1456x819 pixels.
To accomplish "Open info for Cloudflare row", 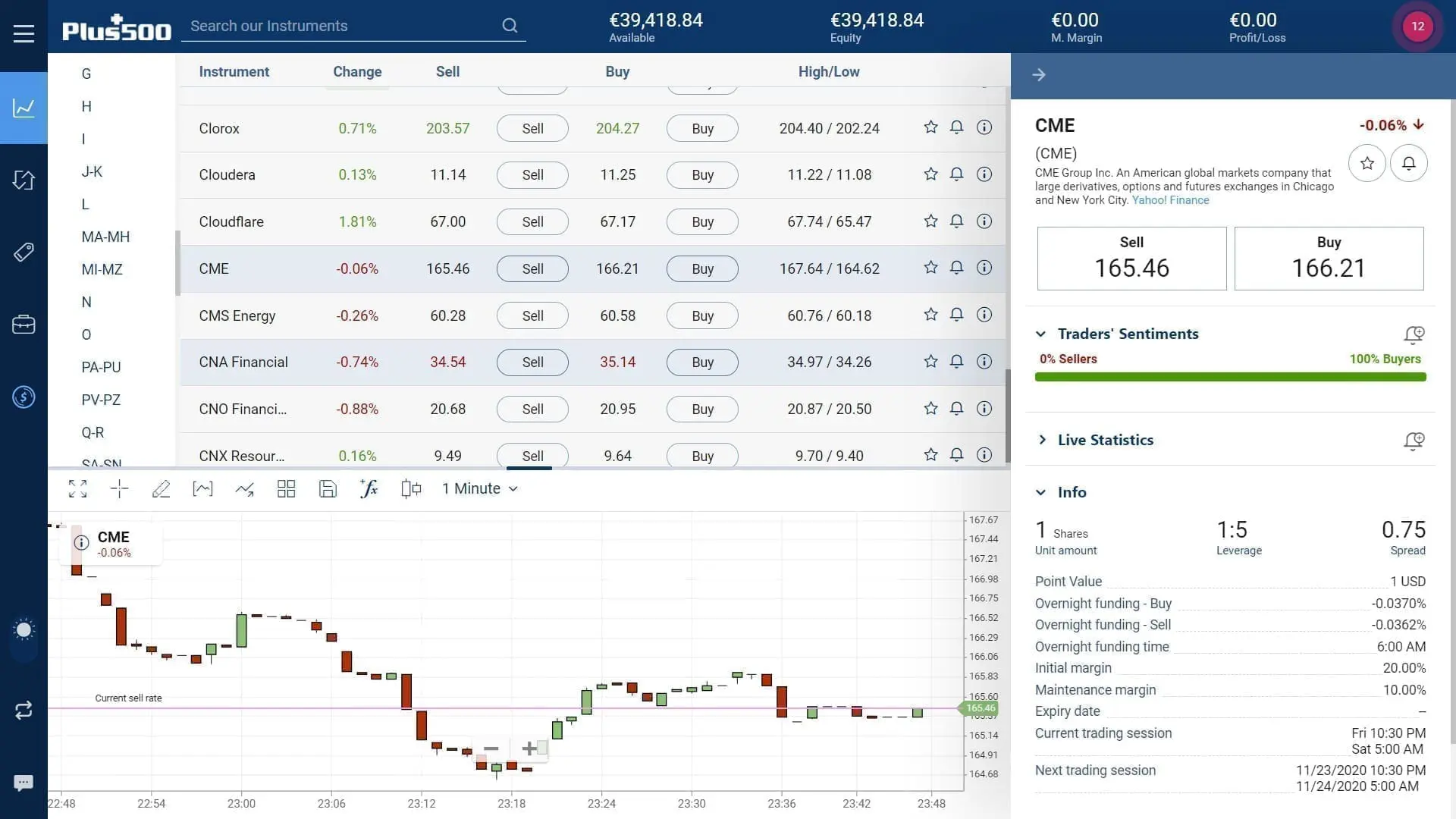I will [x=984, y=221].
